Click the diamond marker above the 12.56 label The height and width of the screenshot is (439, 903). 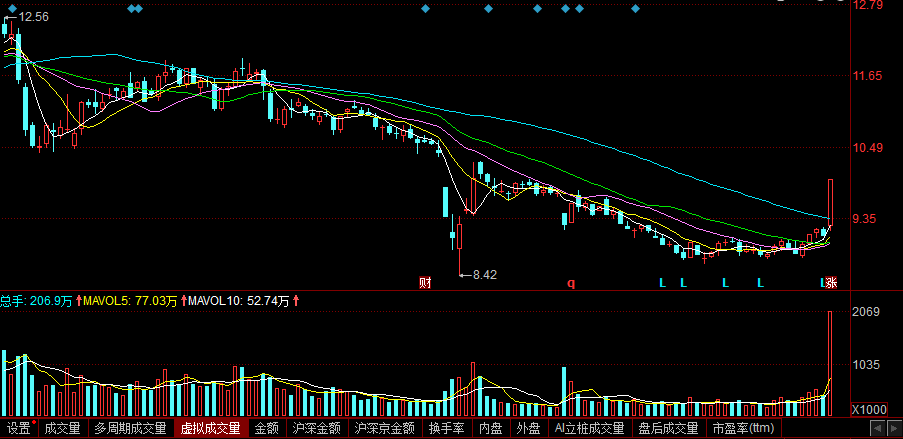tap(12, 8)
